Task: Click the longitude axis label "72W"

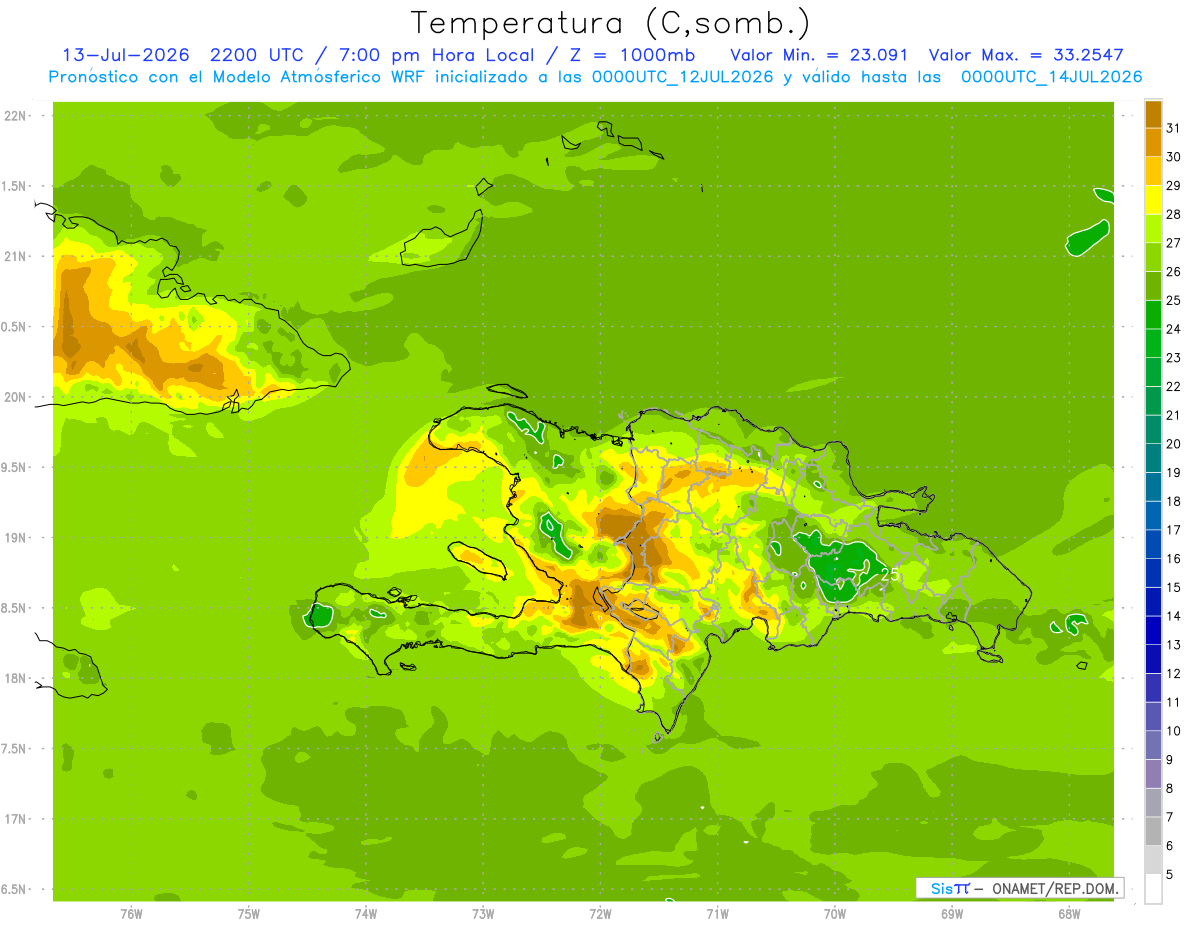Action: click(x=600, y=913)
